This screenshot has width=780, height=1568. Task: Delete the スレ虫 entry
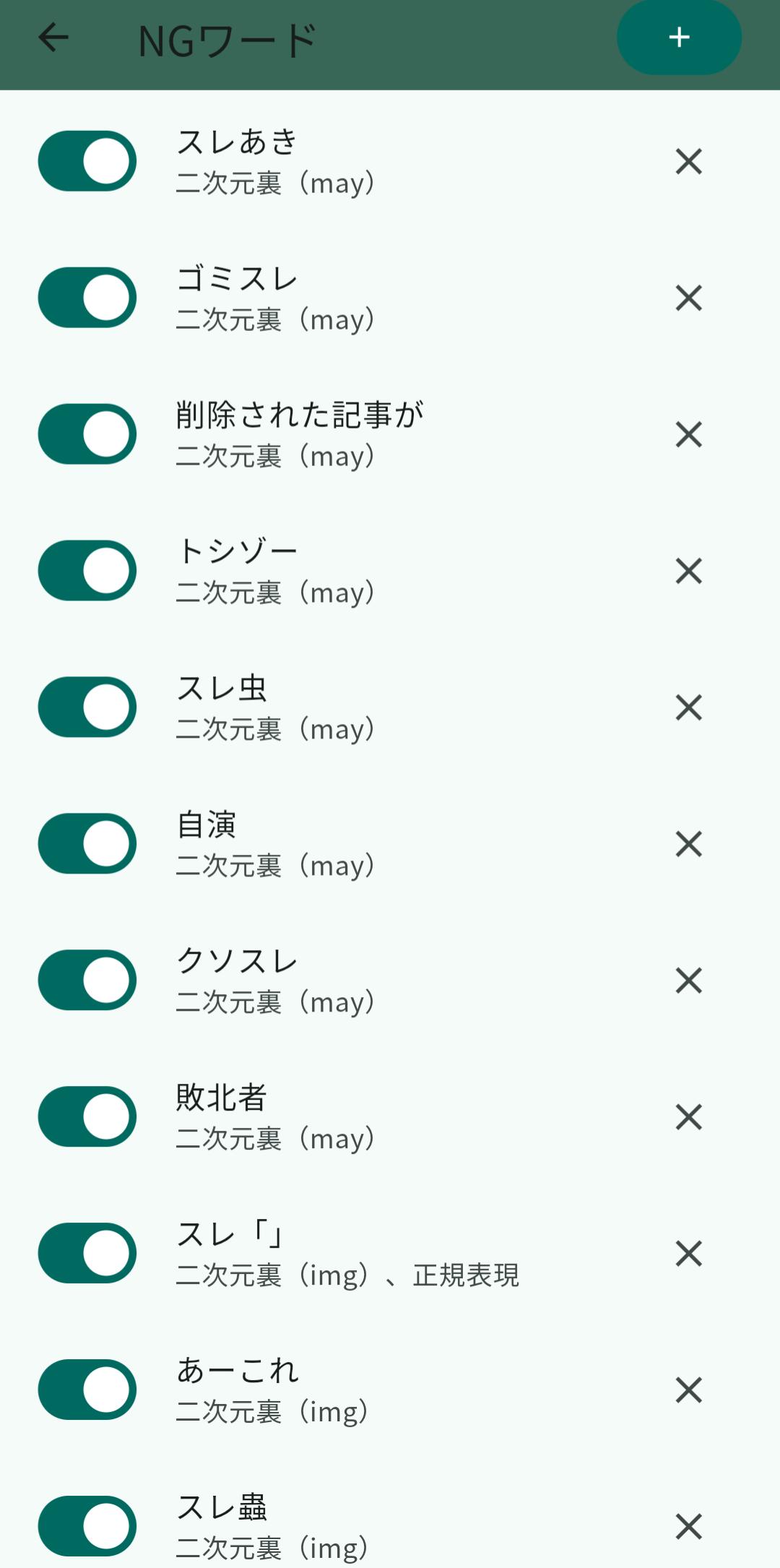[688, 707]
